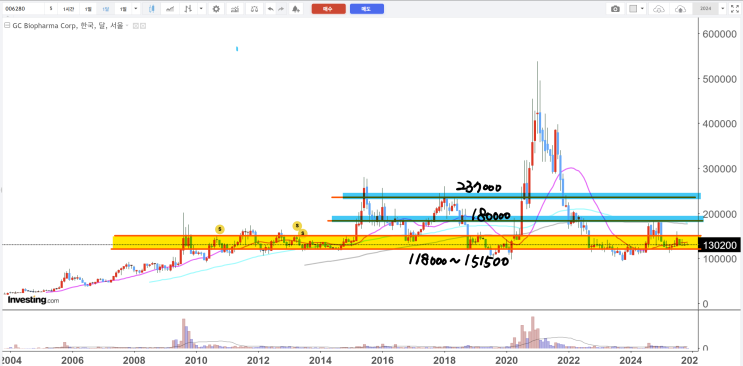Take a chart snapshot with camera icon
Image resolution: width=743 pixels, height=366 pixels.
pyautogui.click(x=615, y=9)
